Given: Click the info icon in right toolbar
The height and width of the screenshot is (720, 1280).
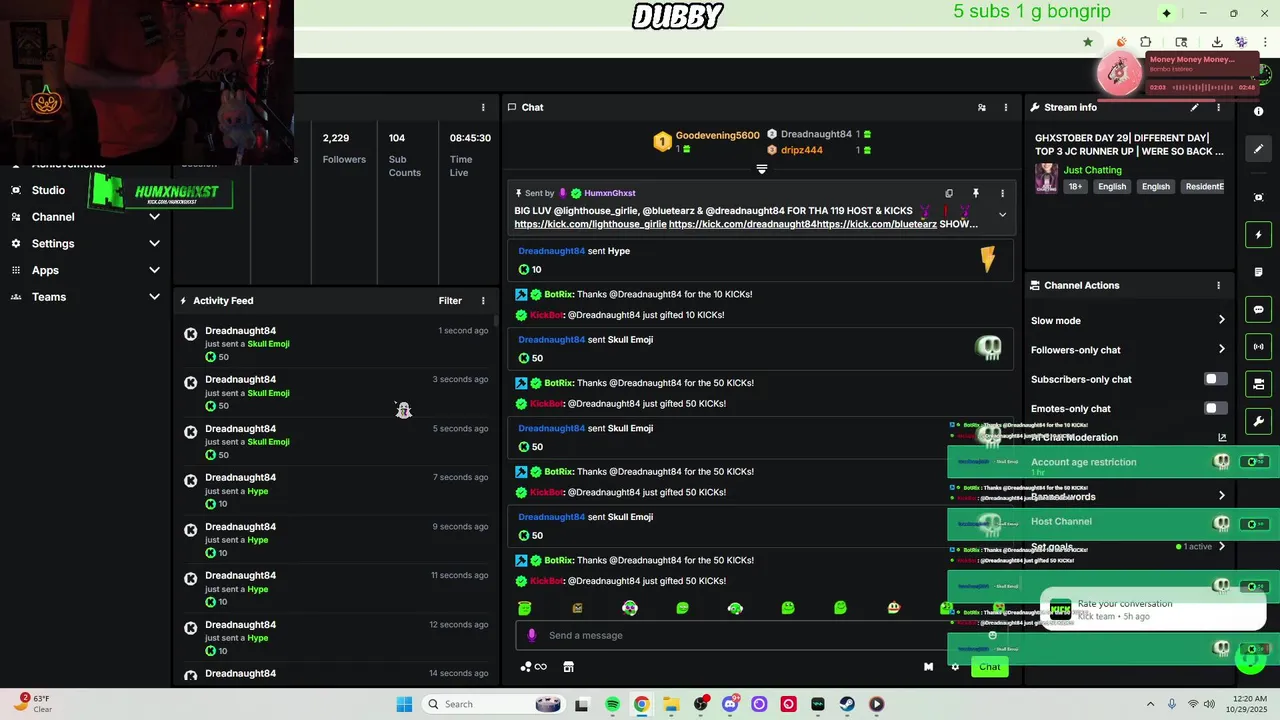Looking at the screenshot, I should click(x=1259, y=111).
